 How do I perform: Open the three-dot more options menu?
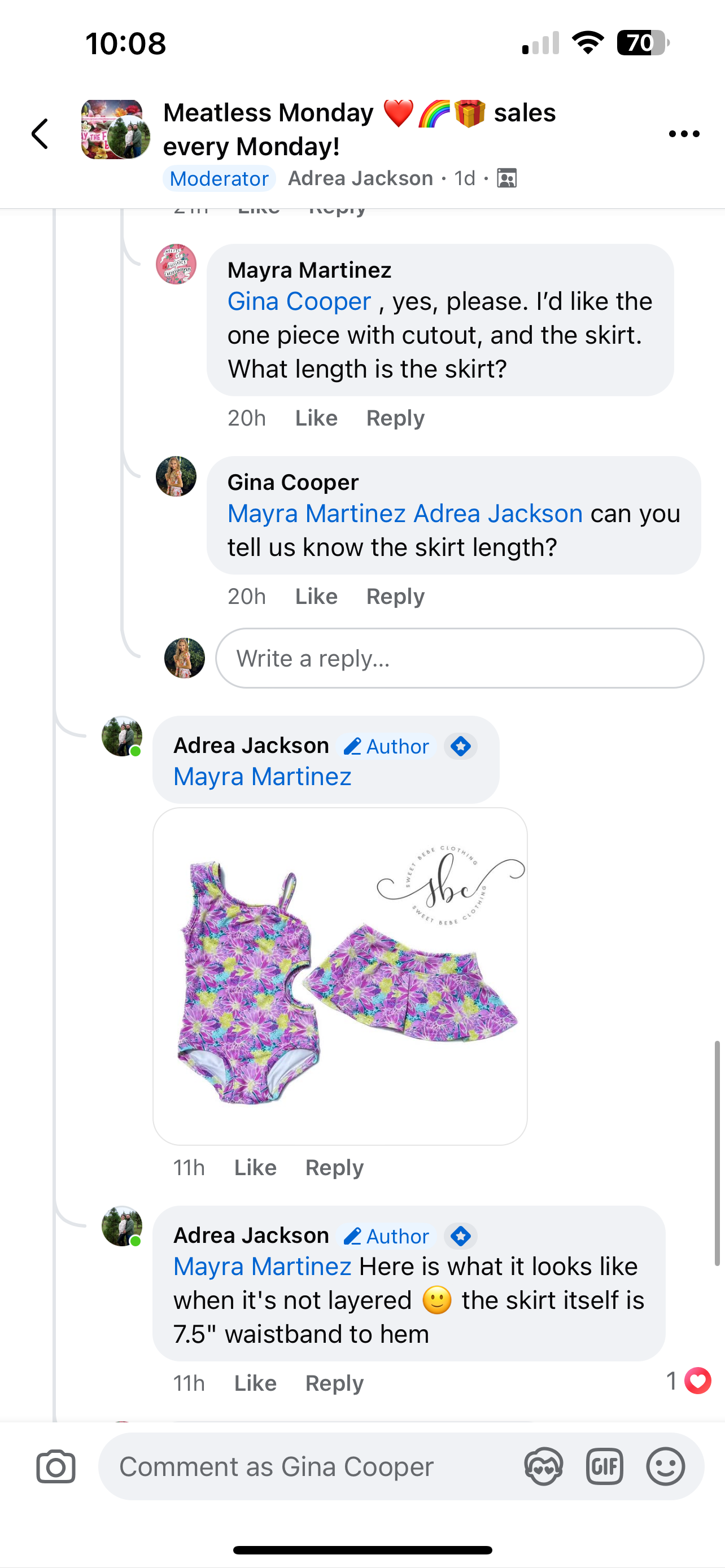click(x=684, y=134)
